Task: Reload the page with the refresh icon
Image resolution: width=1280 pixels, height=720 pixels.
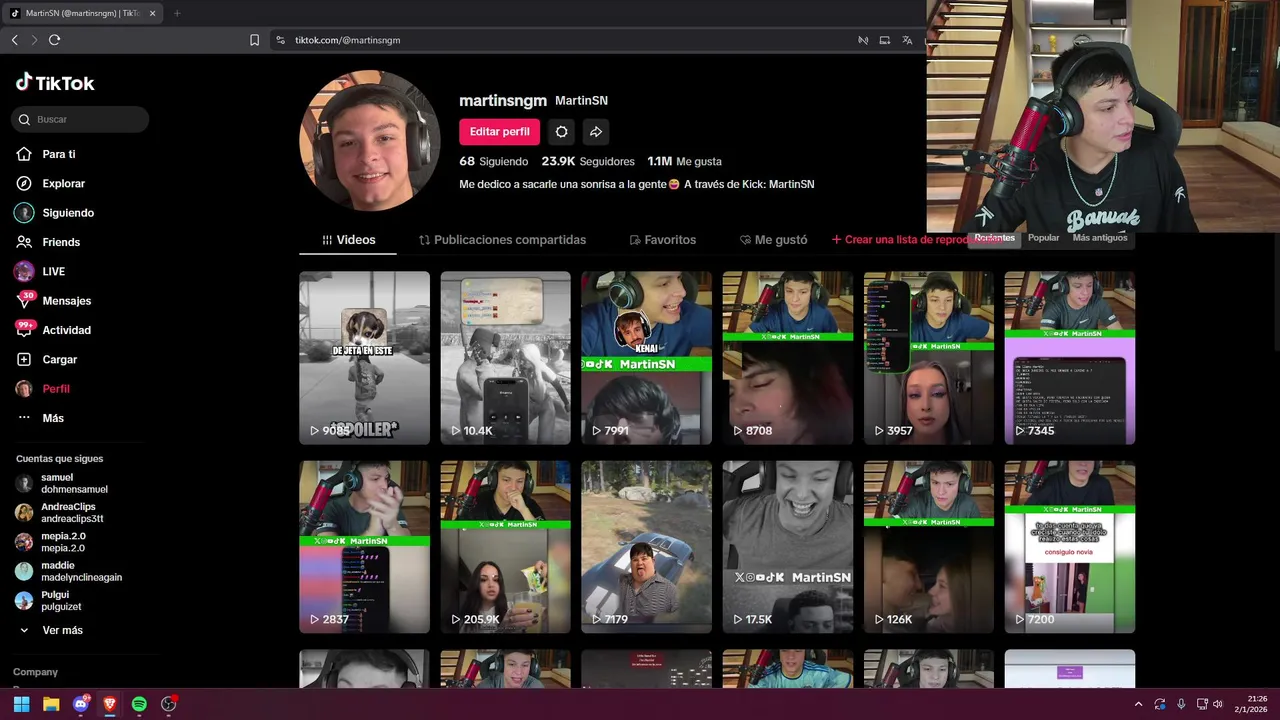Action: pyautogui.click(x=54, y=40)
